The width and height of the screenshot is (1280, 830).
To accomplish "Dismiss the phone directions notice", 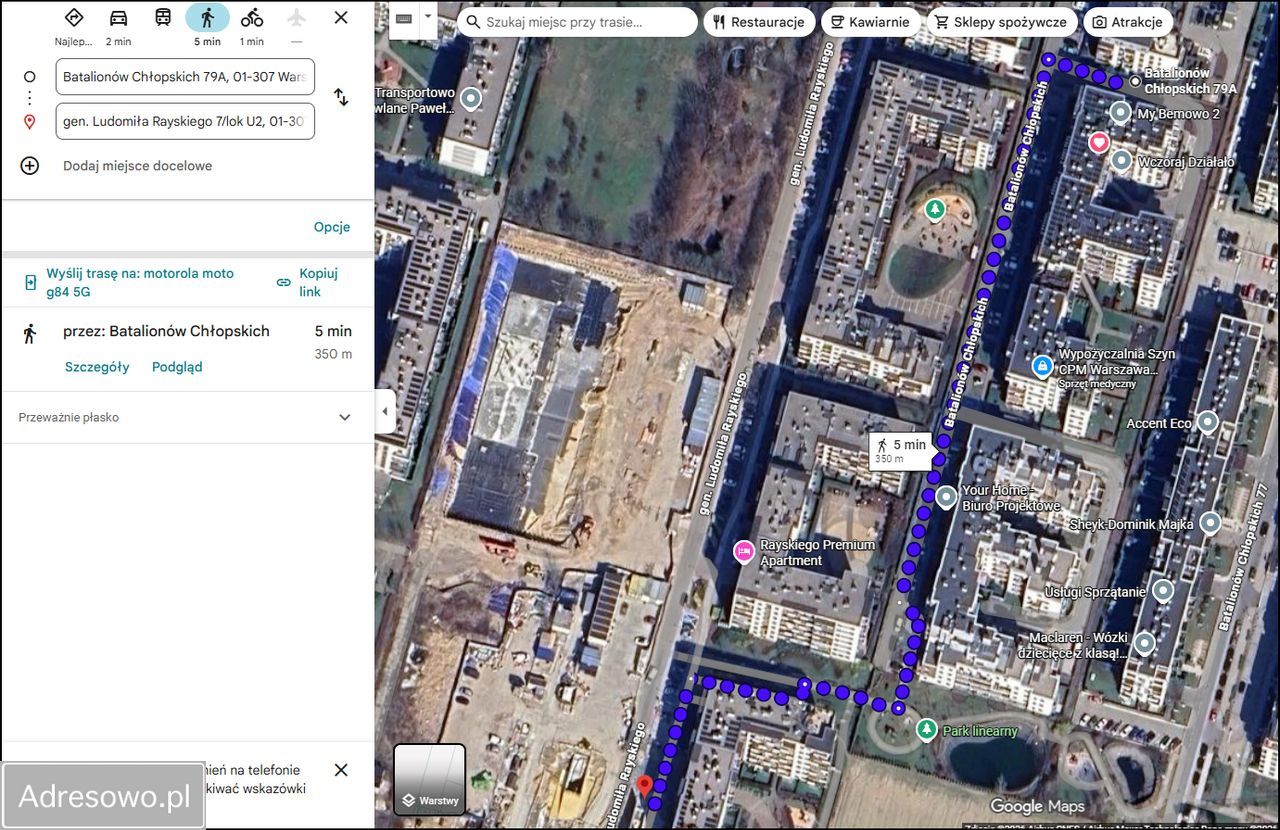I will point(341,770).
